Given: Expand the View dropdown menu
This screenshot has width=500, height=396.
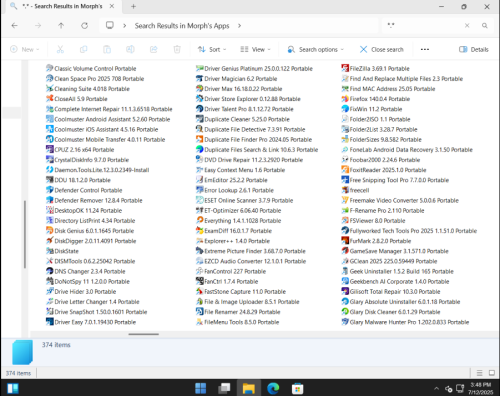Looking at the screenshot, I should 255,49.
